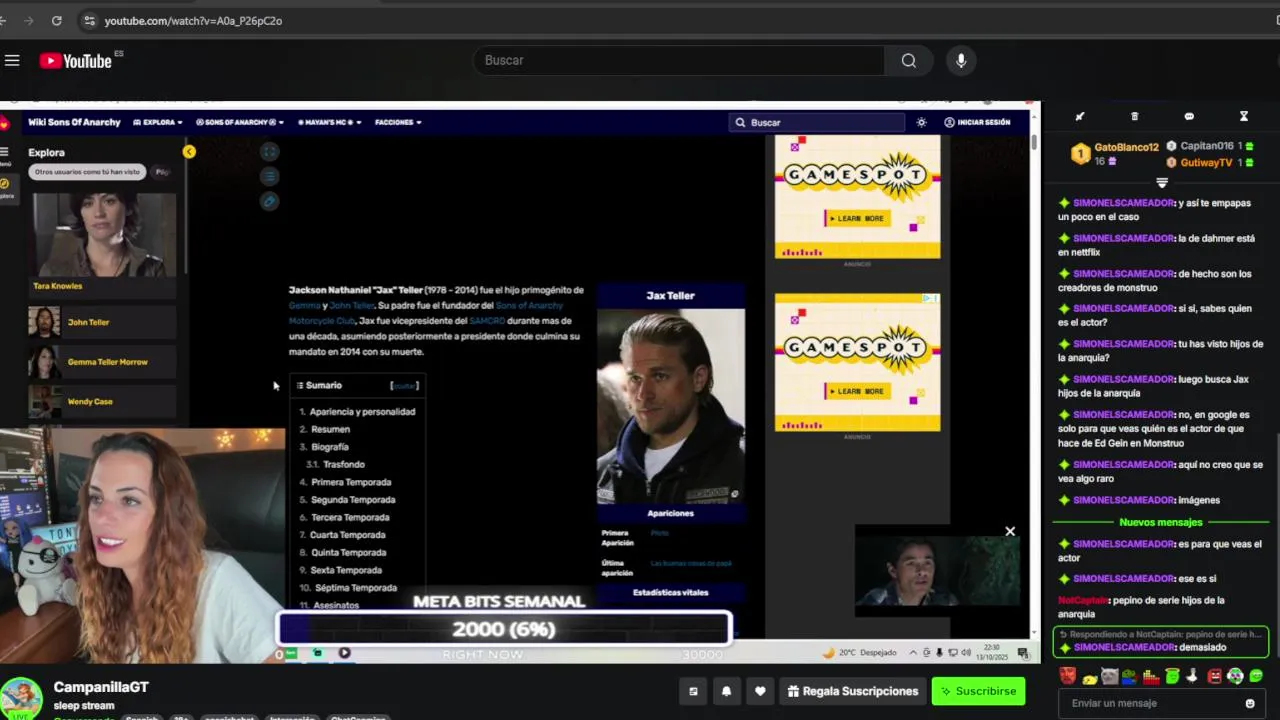Open the MAYAN'S MC dropdown menu

click(x=328, y=122)
